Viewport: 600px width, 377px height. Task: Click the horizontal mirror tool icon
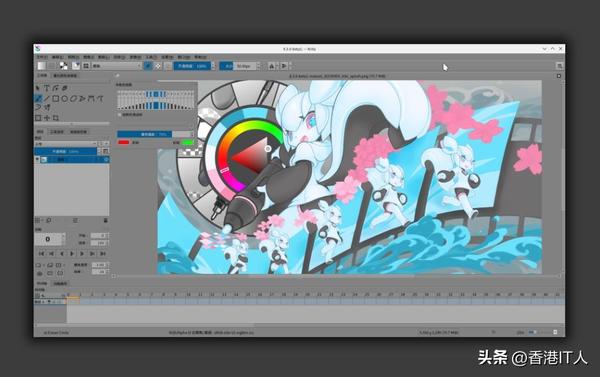tap(272, 66)
